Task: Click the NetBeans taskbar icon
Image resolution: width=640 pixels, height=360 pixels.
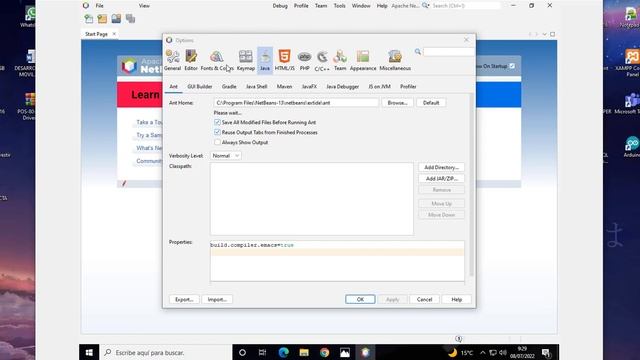Action: click(365, 352)
